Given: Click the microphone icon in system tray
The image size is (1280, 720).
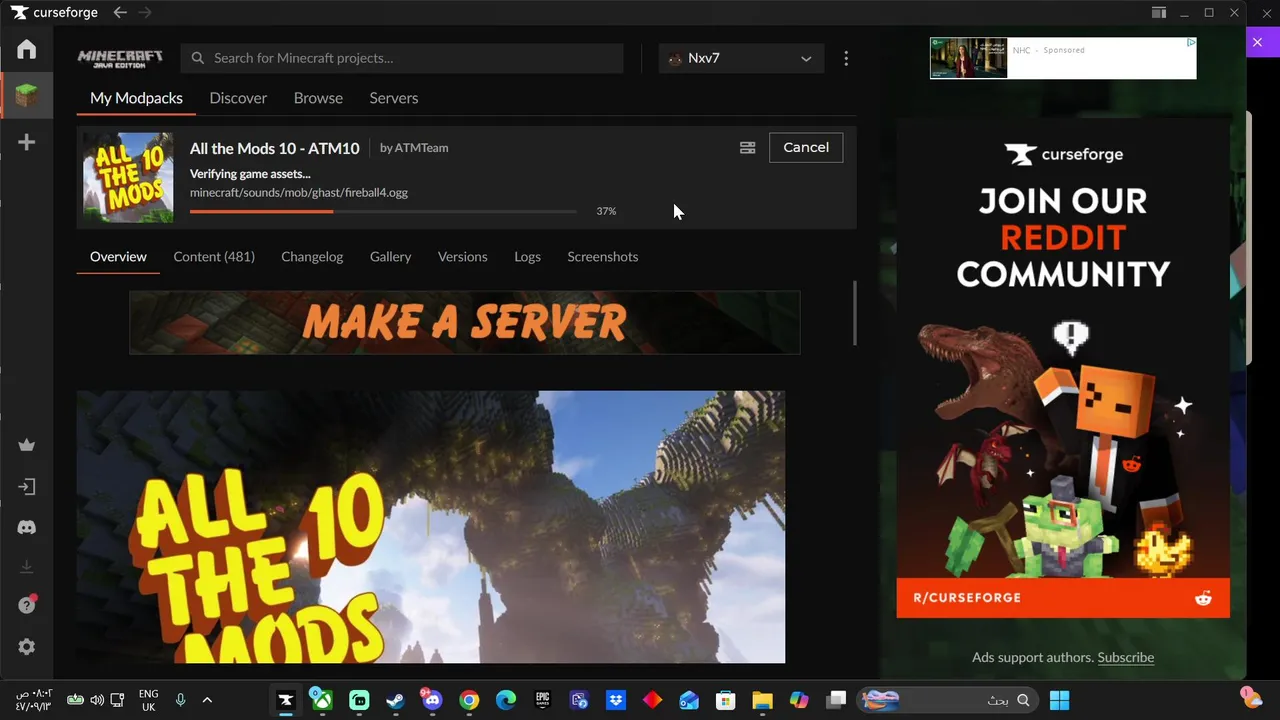Looking at the screenshot, I should 180,700.
